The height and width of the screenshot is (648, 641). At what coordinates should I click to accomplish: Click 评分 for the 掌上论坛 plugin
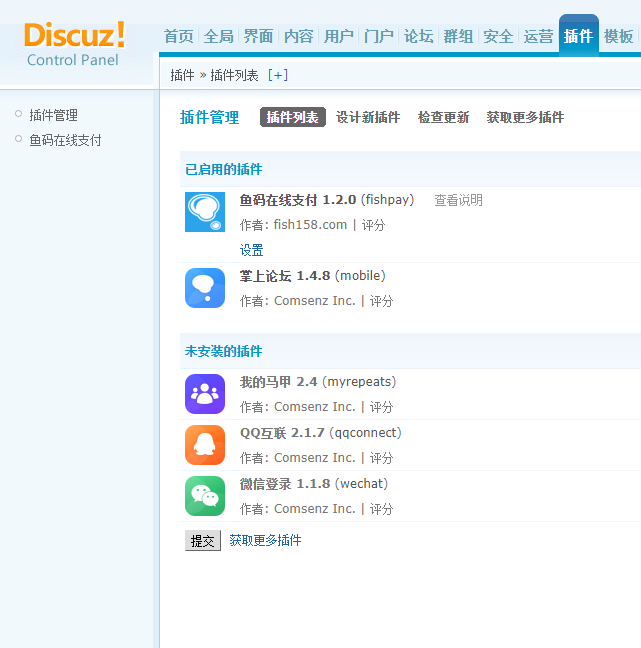click(381, 301)
